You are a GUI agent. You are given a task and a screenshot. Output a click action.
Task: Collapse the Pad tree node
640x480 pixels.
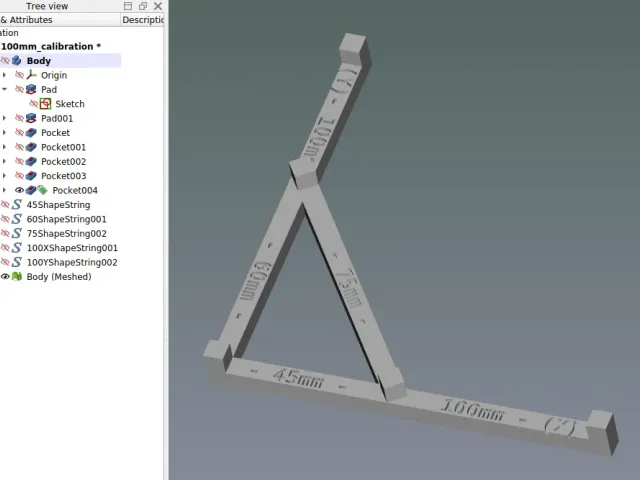pyautogui.click(x=4, y=89)
